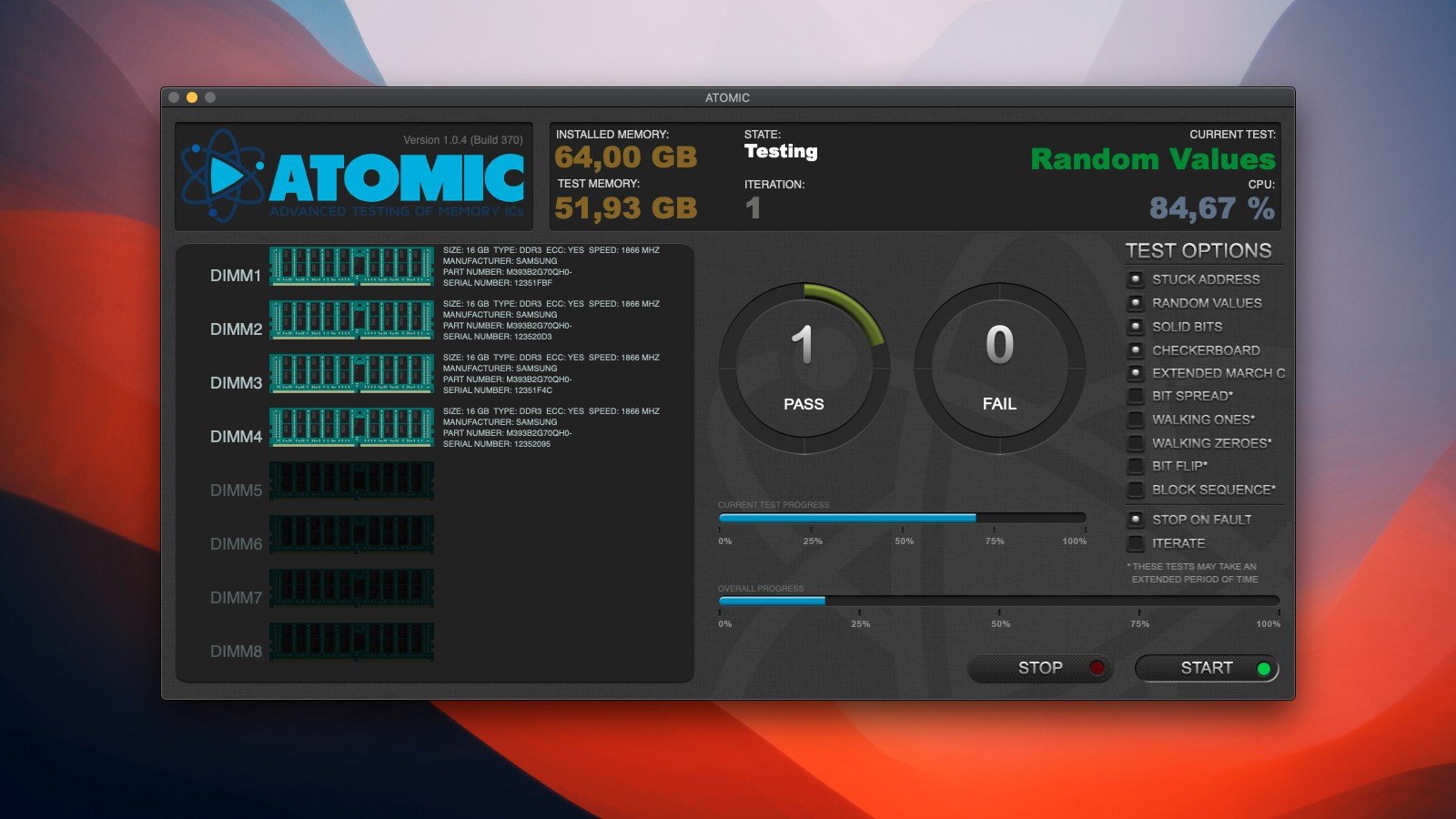Uncheck the Random Values test option
Image resolution: width=1456 pixels, height=819 pixels.
1136,303
